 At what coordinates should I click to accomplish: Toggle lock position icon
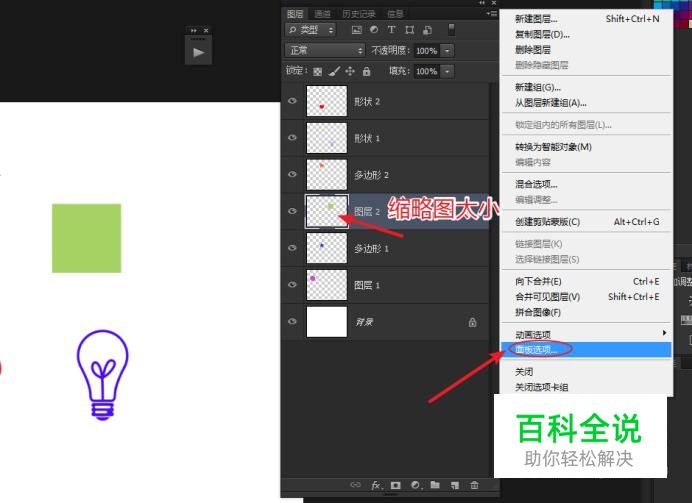pyautogui.click(x=350, y=71)
